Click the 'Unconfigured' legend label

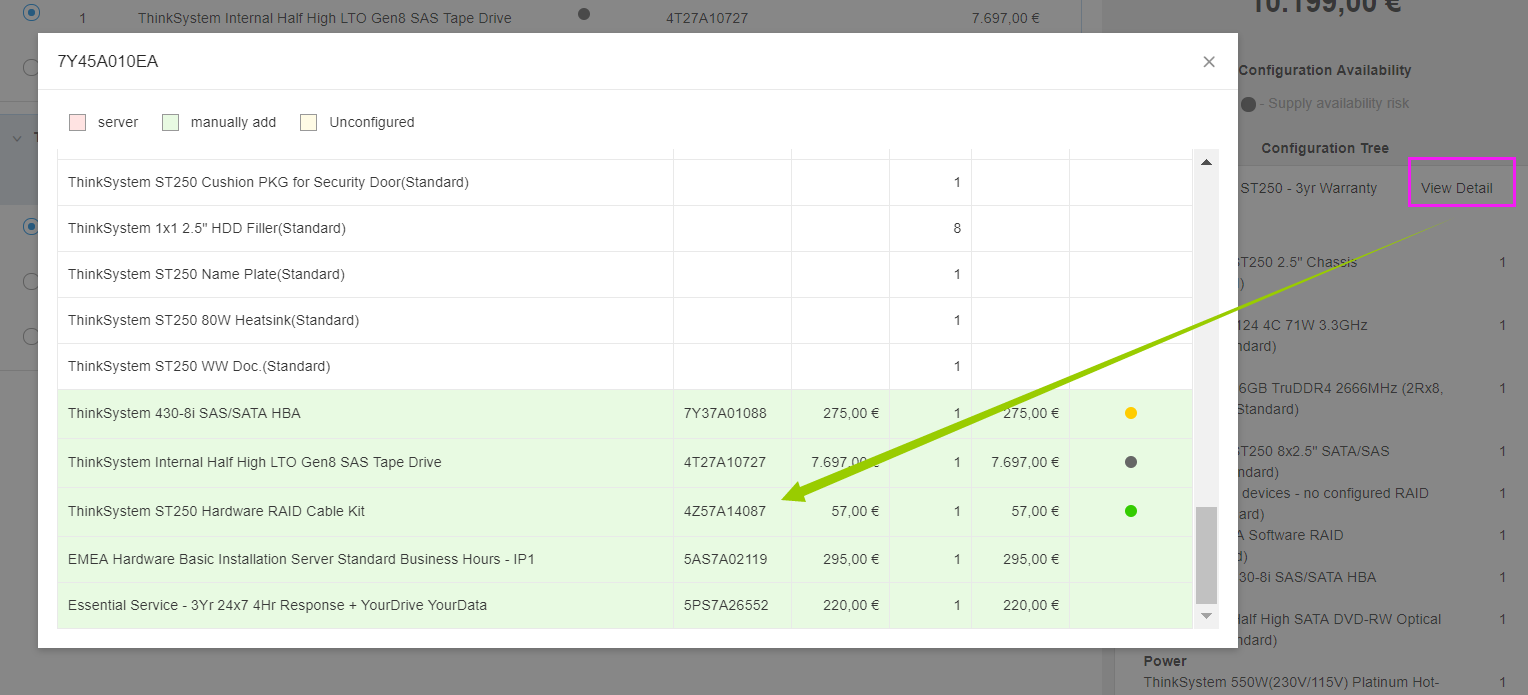click(372, 122)
